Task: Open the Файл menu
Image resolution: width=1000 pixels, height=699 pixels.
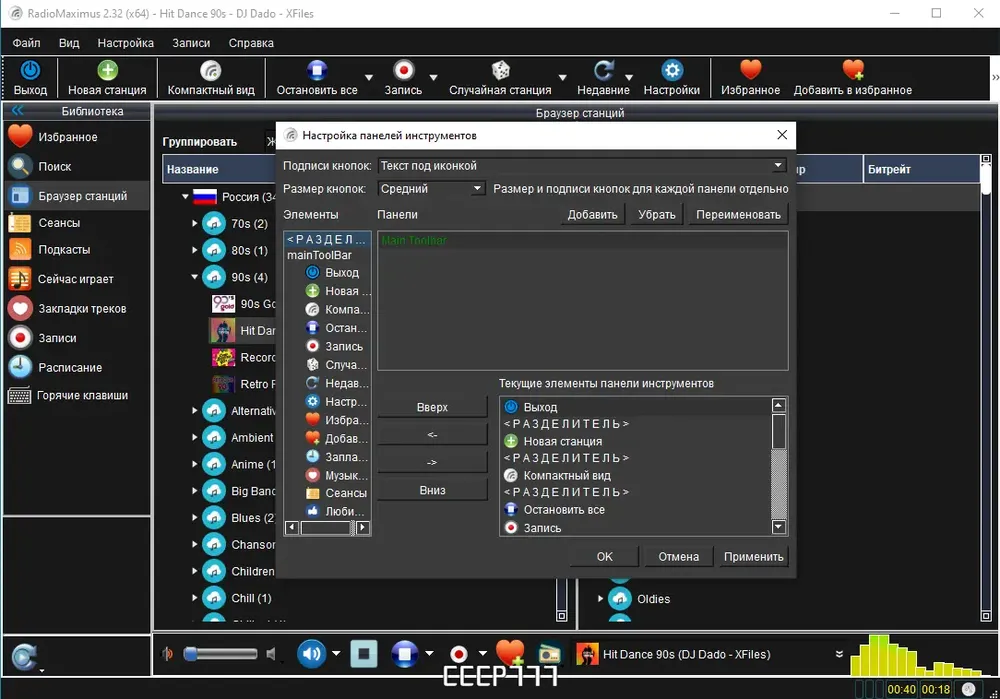Action: [26, 43]
